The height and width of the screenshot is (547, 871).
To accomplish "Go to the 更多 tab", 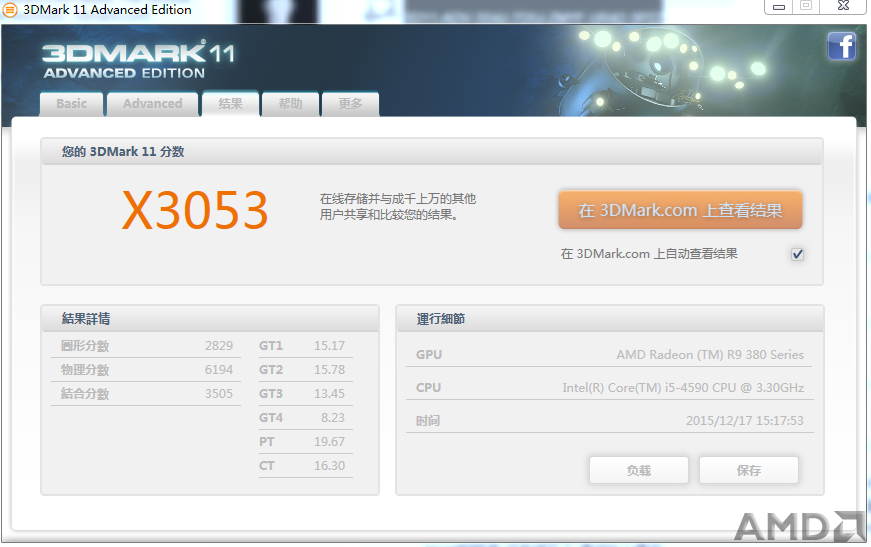I will [x=351, y=104].
